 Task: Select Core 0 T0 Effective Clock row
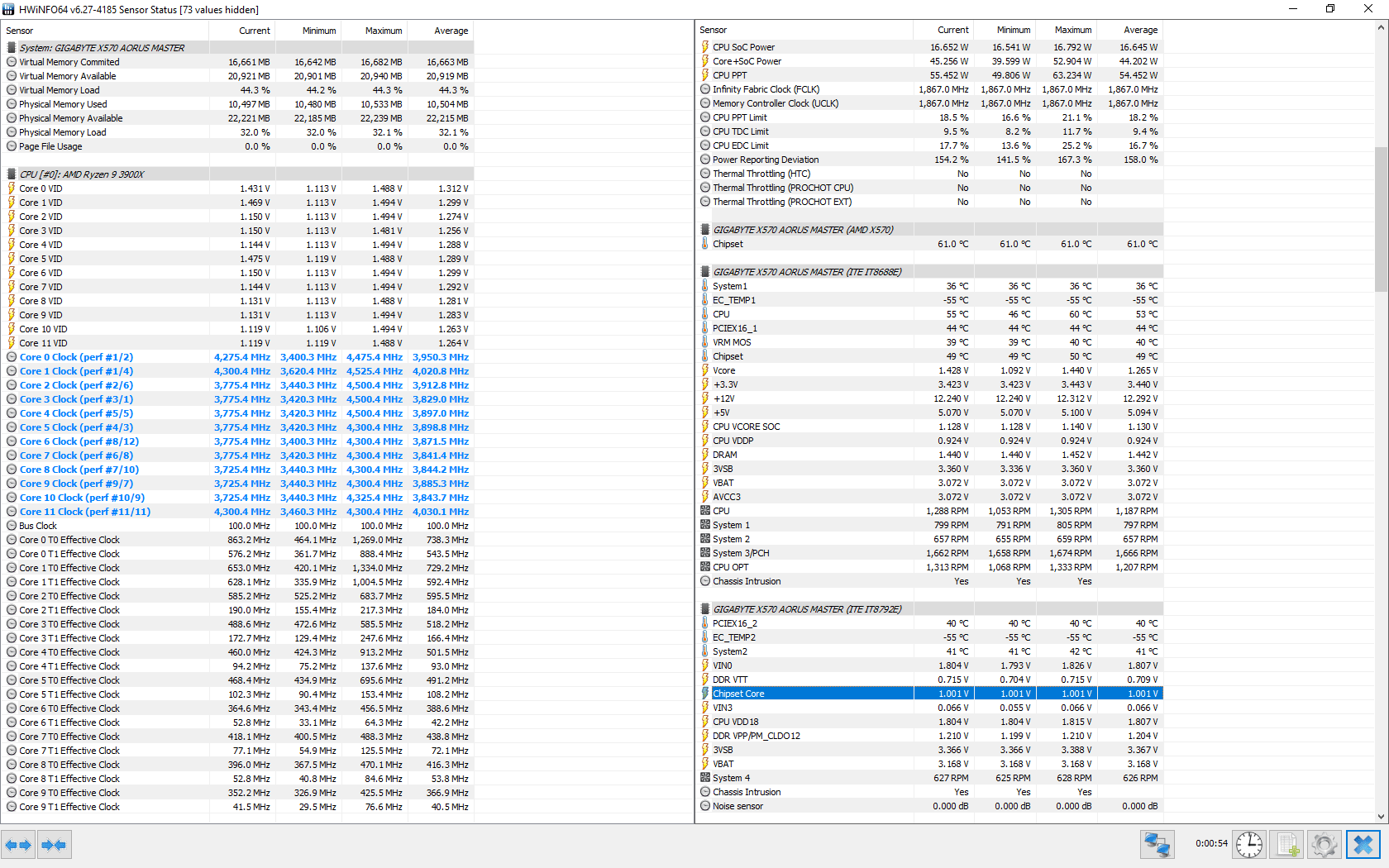pyautogui.click(x=238, y=540)
